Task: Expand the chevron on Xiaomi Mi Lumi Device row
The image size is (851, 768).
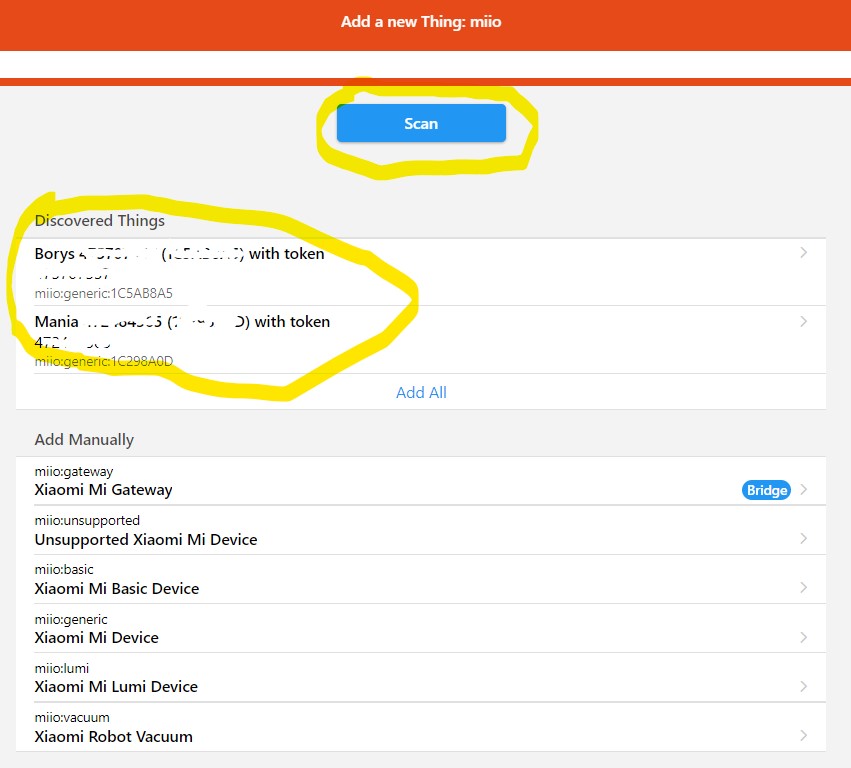Action: [x=803, y=686]
